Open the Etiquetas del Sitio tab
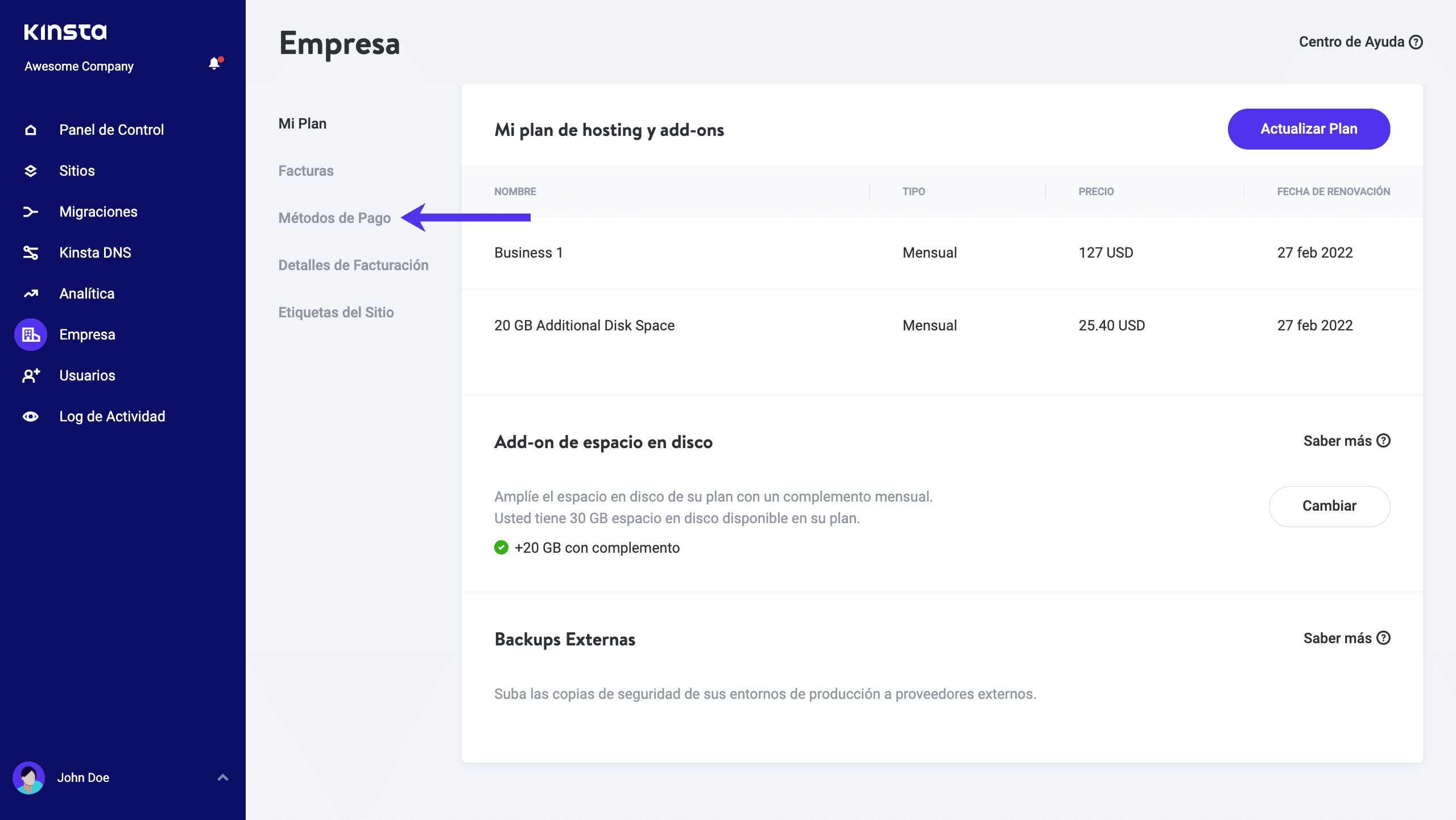Screen dimensions: 1456x820 click(336, 312)
